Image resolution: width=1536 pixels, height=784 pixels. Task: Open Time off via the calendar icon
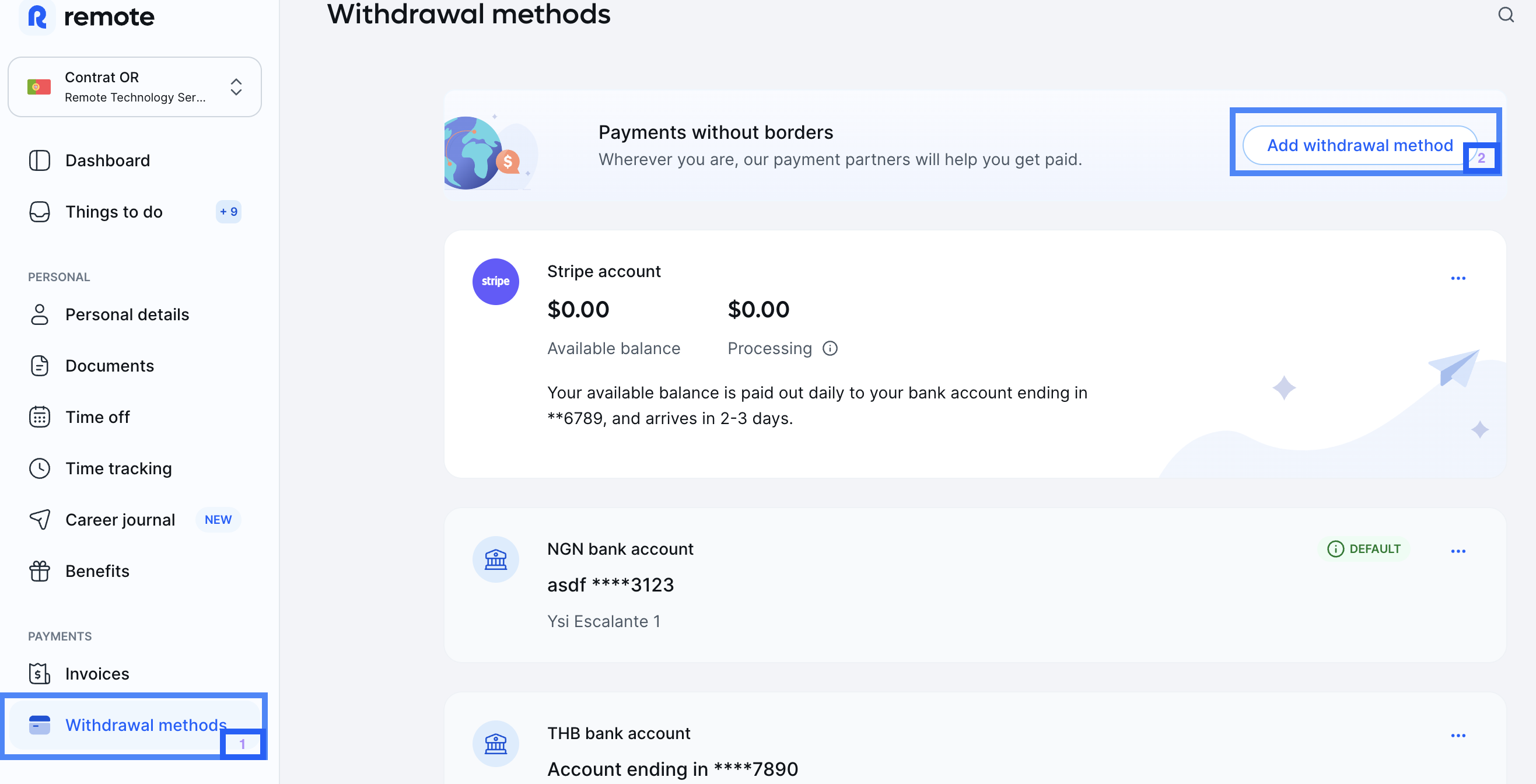[x=39, y=416]
